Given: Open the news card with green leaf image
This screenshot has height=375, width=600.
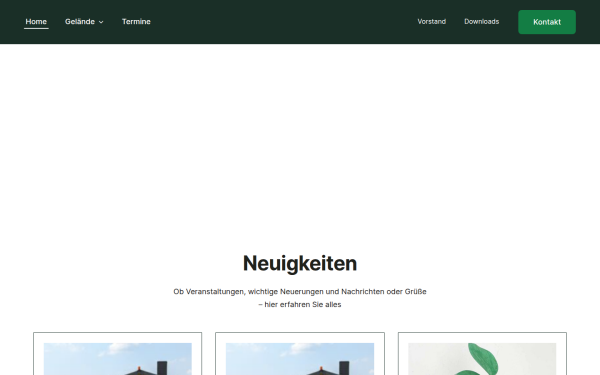Looking at the screenshot, I should pyautogui.click(x=482, y=359).
